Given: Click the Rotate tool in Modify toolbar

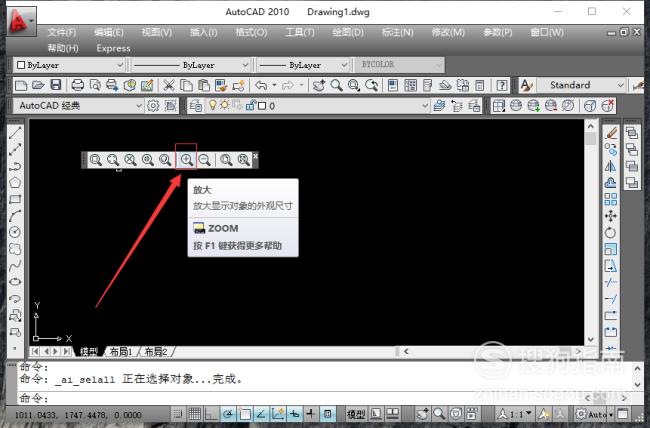Looking at the screenshot, I should coord(611,233).
